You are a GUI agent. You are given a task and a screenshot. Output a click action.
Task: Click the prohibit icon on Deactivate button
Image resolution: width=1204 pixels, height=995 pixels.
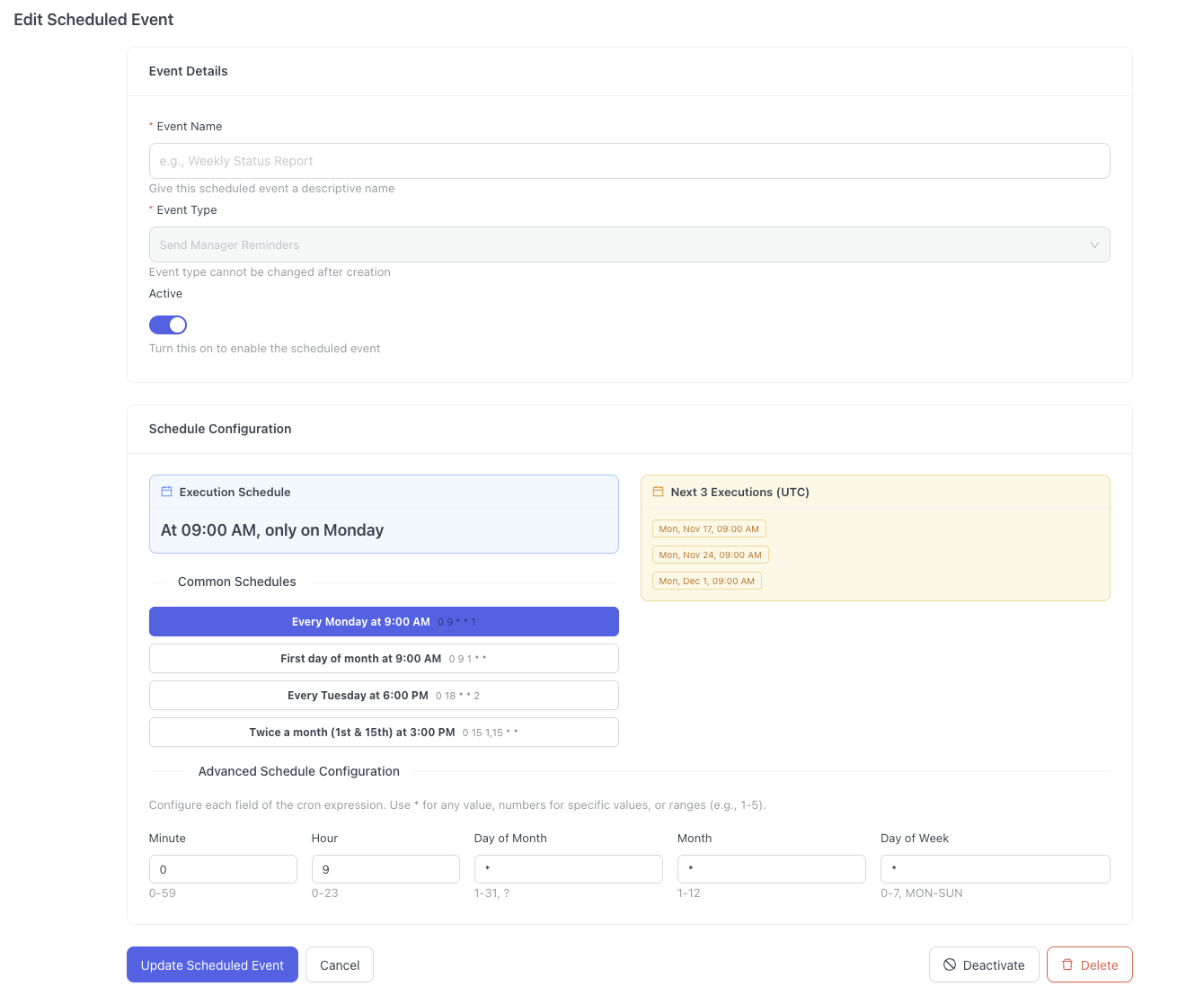pos(950,964)
